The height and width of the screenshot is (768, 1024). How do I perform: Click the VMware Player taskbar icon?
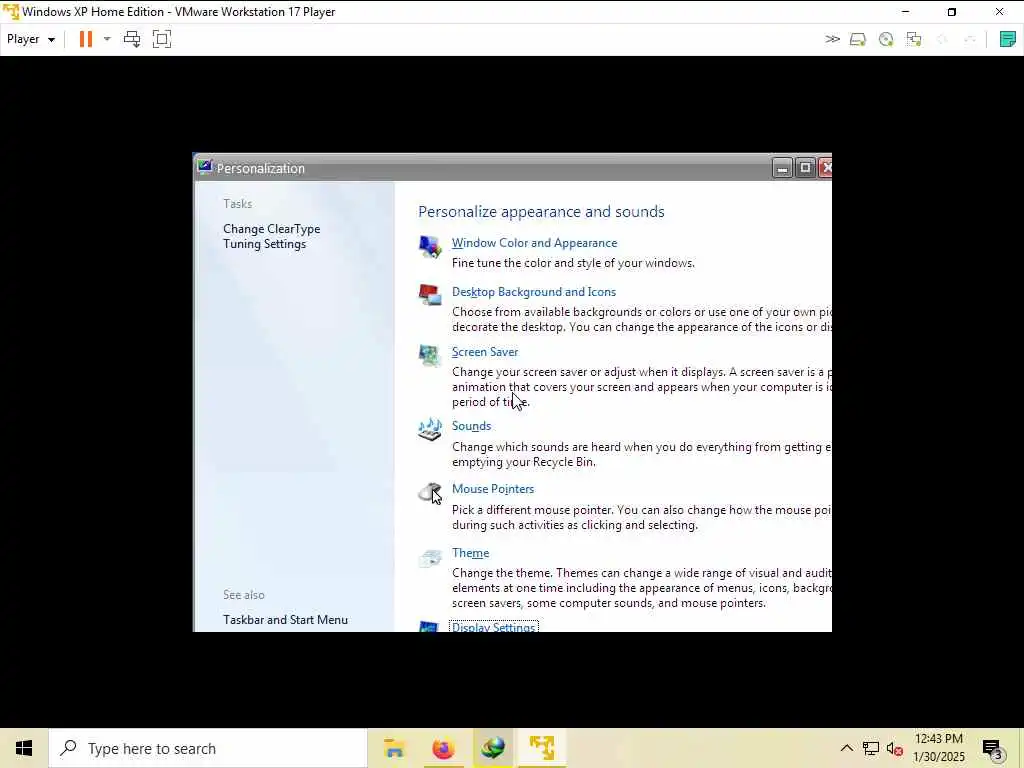(x=542, y=748)
